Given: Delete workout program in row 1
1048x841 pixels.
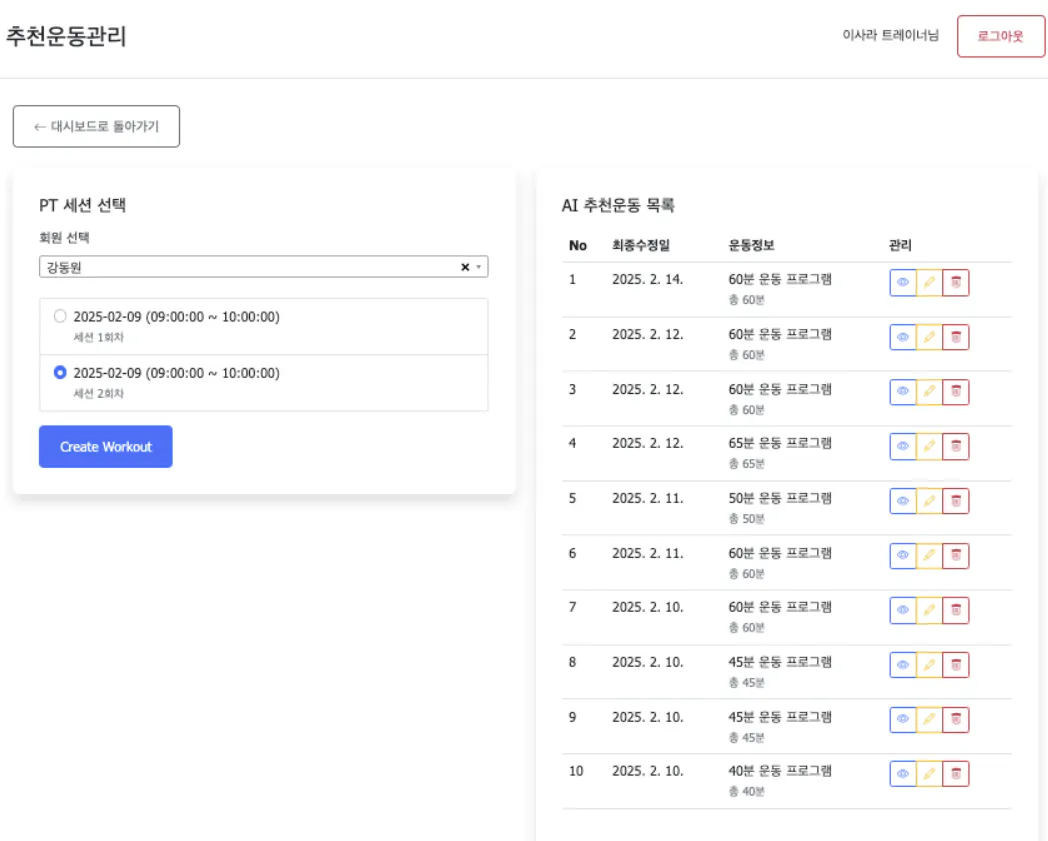Looking at the screenshot, I should [956, 282].
